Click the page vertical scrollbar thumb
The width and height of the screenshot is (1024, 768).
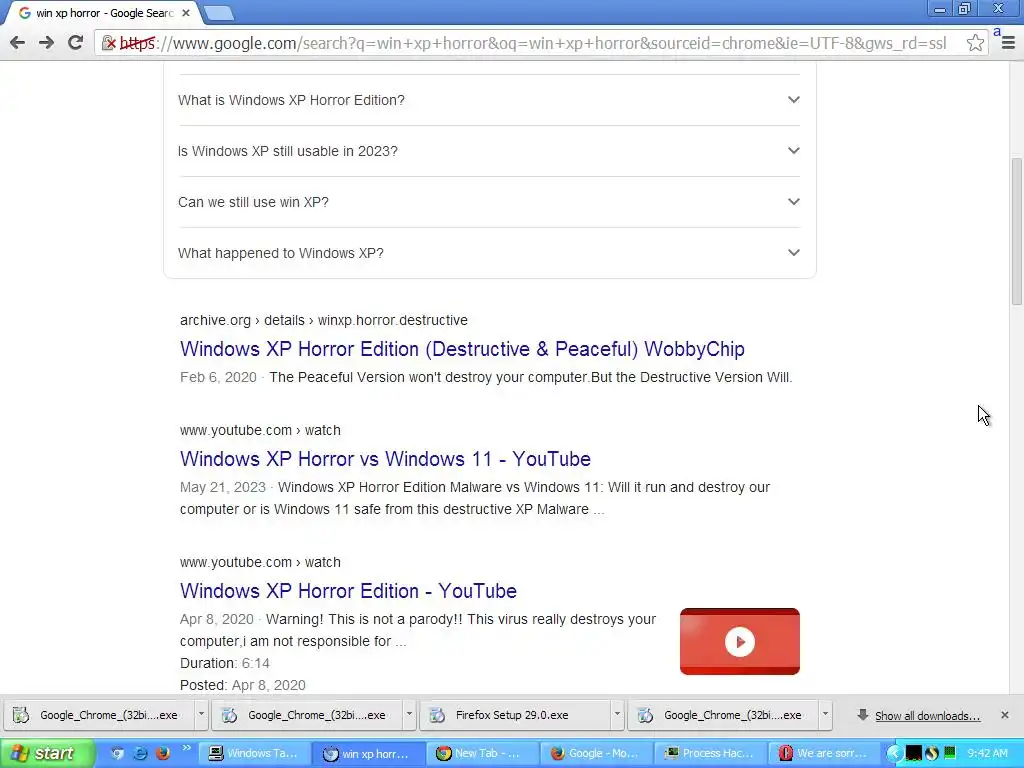(1017, 231)
